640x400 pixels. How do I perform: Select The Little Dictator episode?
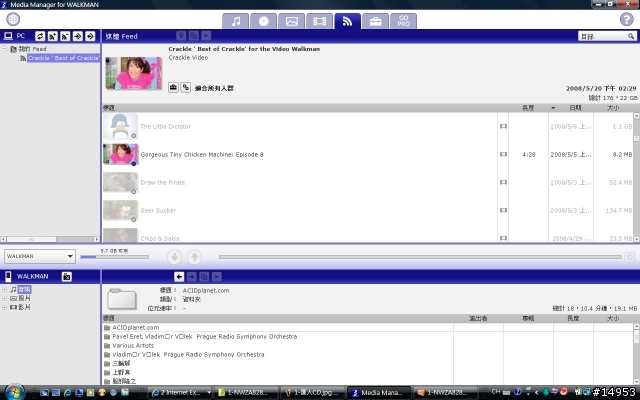click(299, 127)
